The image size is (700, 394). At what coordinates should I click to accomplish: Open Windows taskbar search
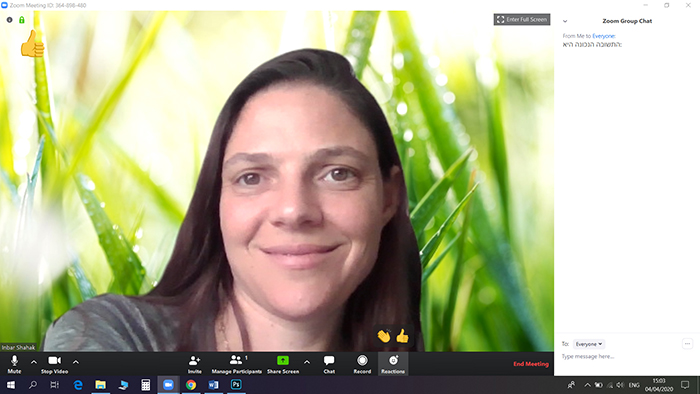pos(33,385)
